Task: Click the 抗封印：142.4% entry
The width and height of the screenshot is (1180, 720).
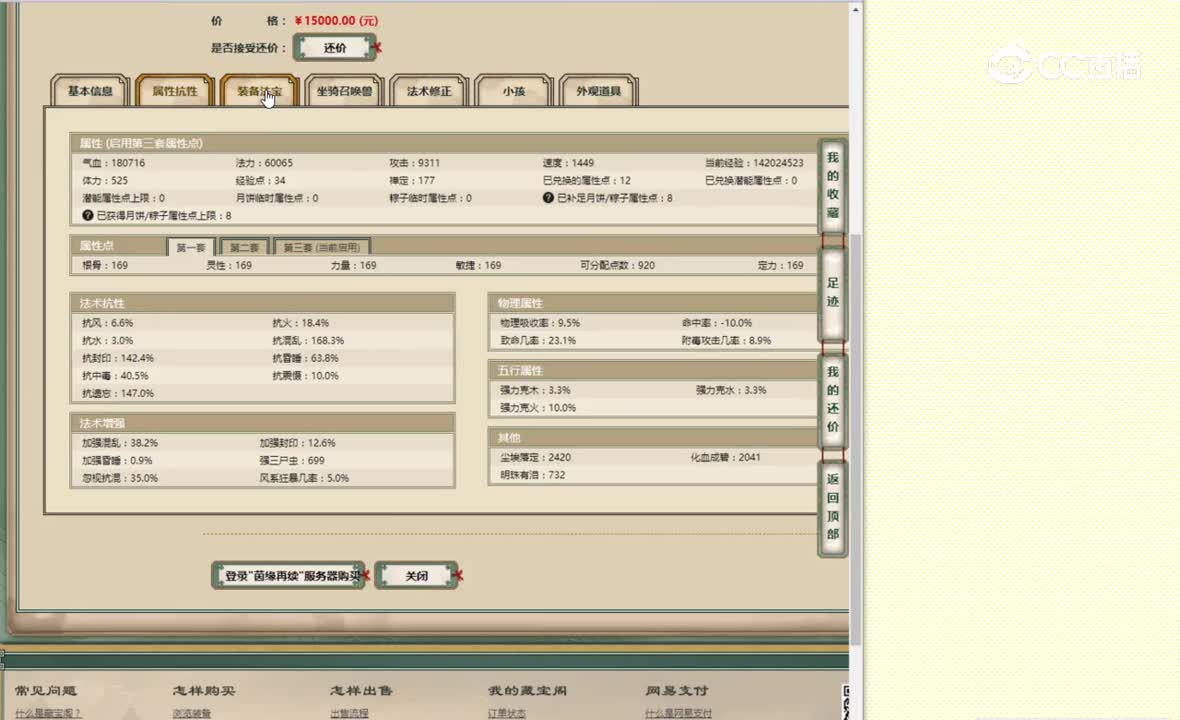Action: [117, 358]
